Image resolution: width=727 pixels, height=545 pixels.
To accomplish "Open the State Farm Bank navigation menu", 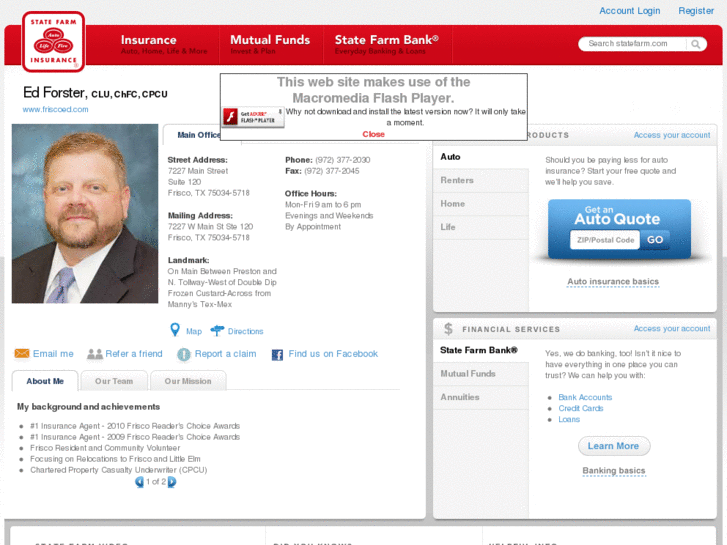I will tap(387, 45).
